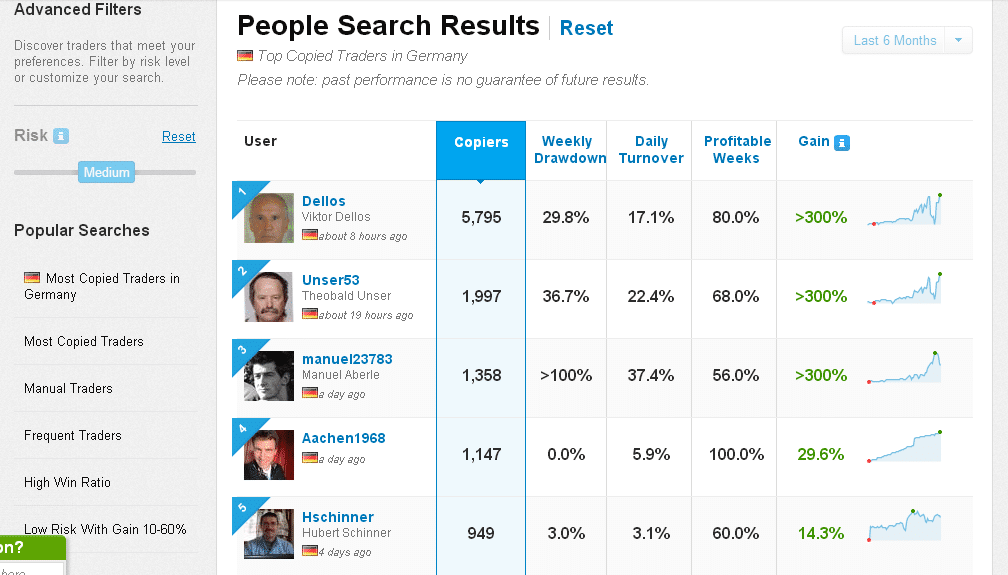Open Aachen1968 username link
The image size is (1008, 575).
343,438
